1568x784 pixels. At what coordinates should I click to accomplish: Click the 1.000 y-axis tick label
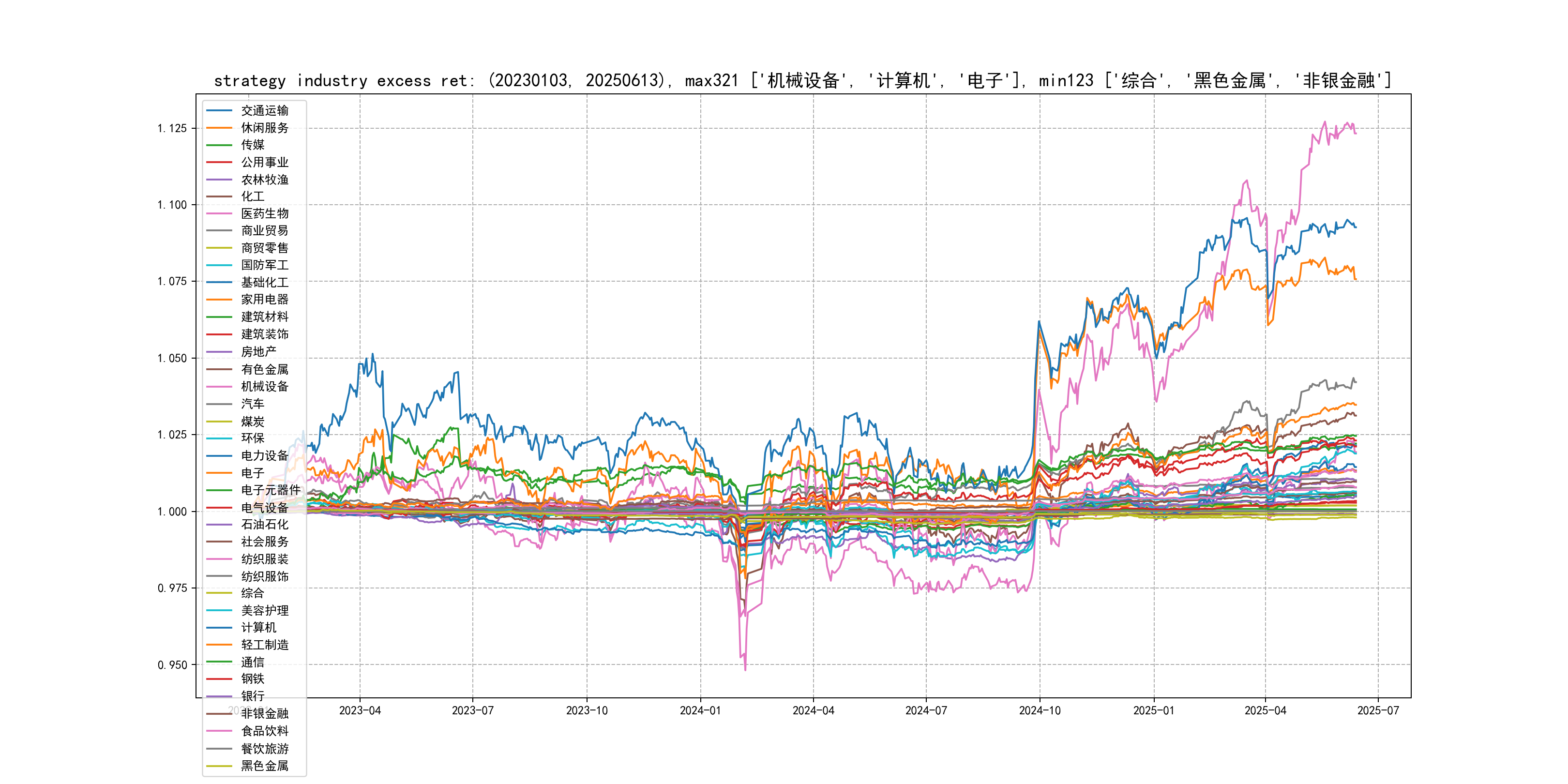(172, 512)
